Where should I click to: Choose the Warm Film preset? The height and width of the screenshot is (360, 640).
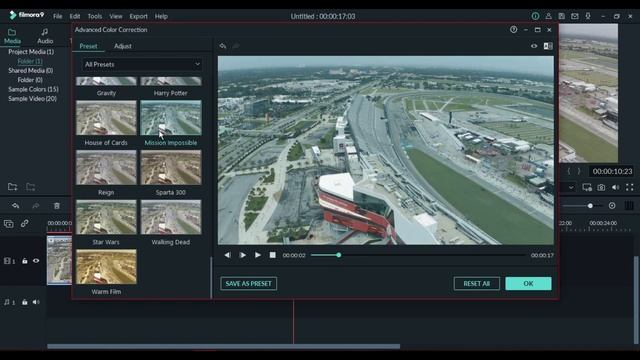(x=106, y=267)
